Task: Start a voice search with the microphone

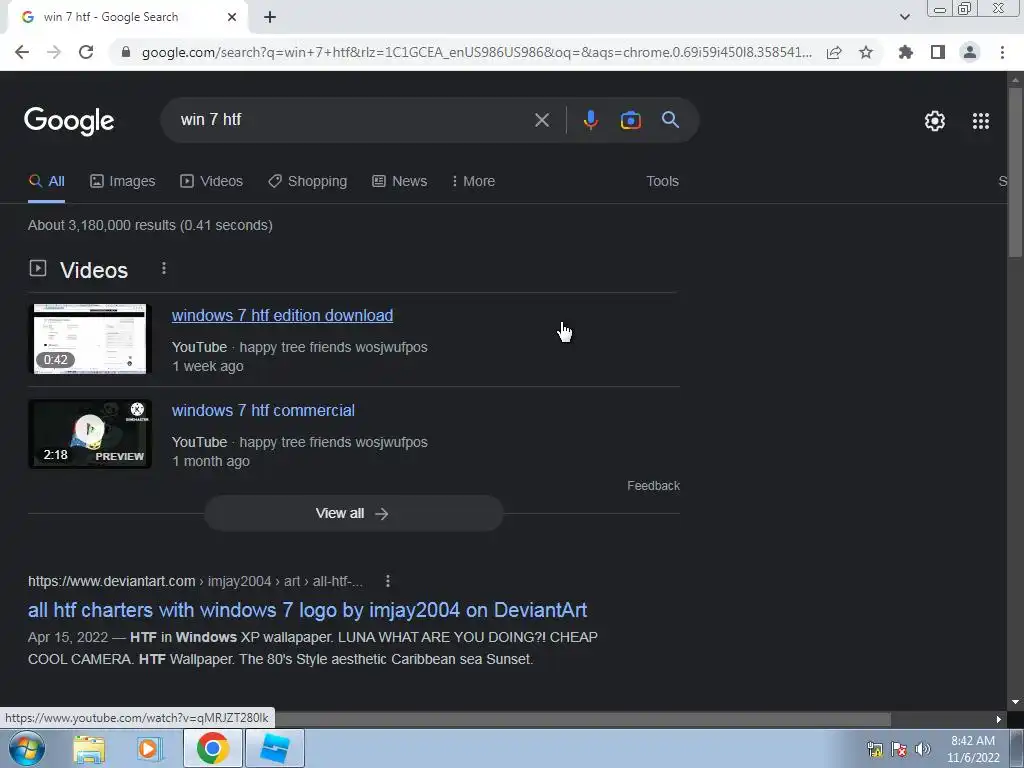Action: pos(590,120)
